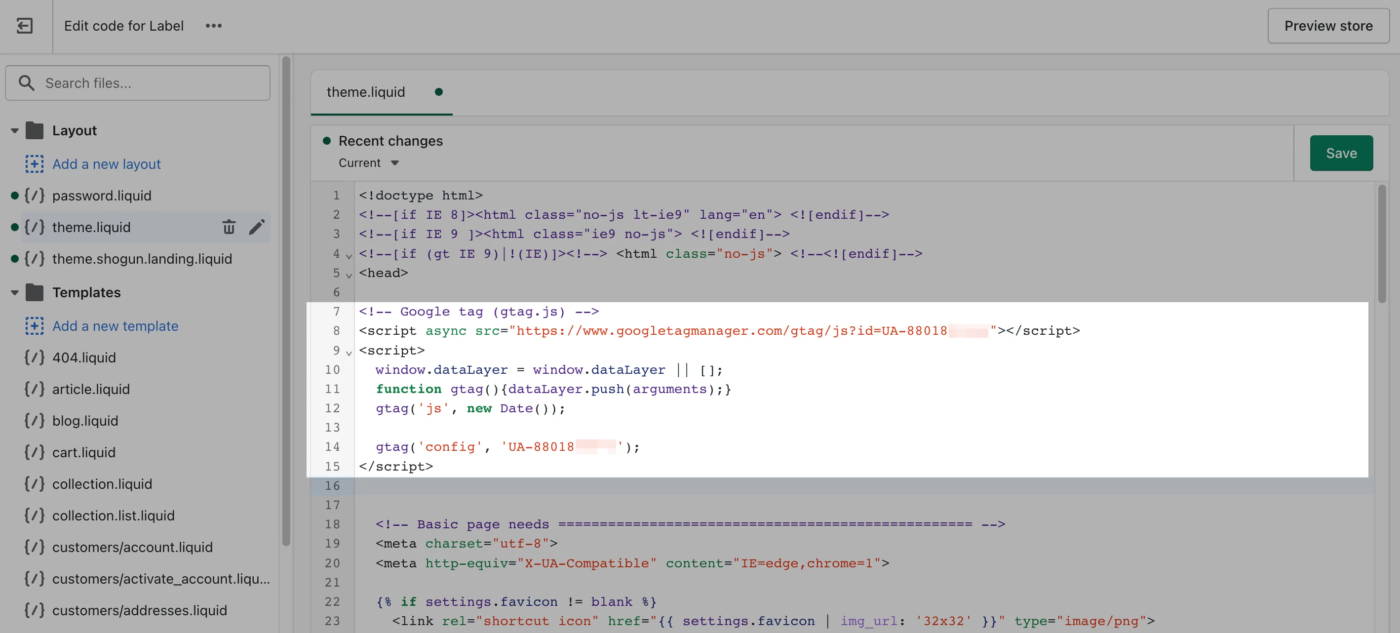Click the sidebar file list scrollbar
Image resolution: width=1400 pixels, height=633 pixels.
tap(287, 300)
